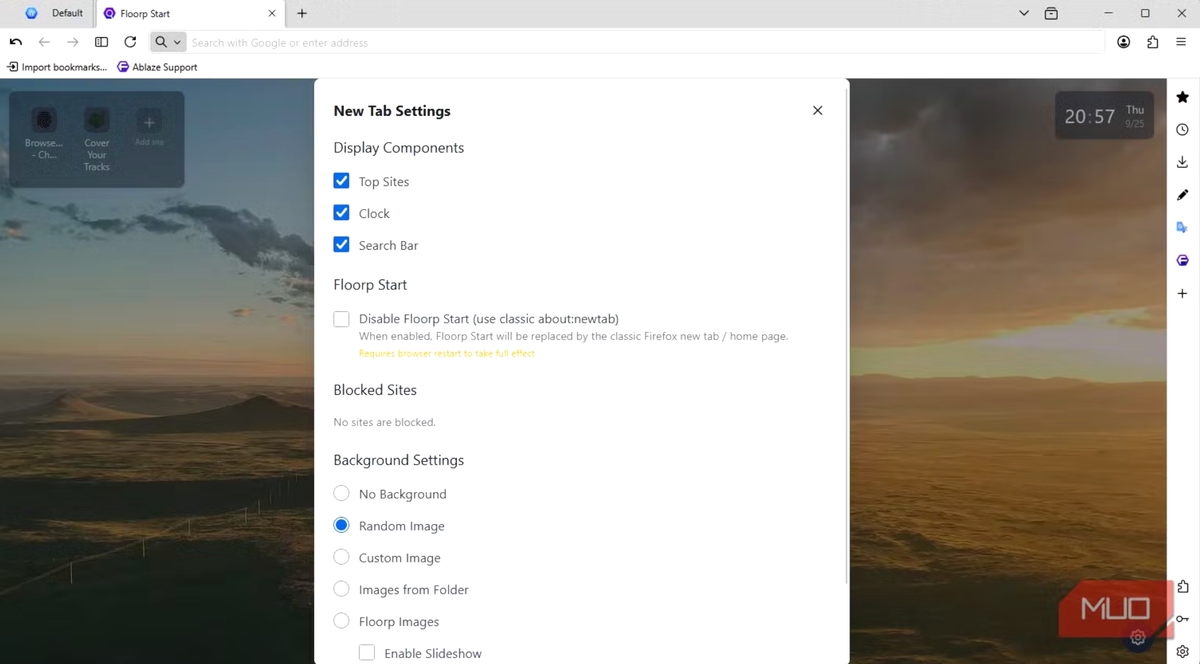Enable Disable Floorp Start checkbox
1200x664 pixels.
pyautogui.click(x=342, y=319)
